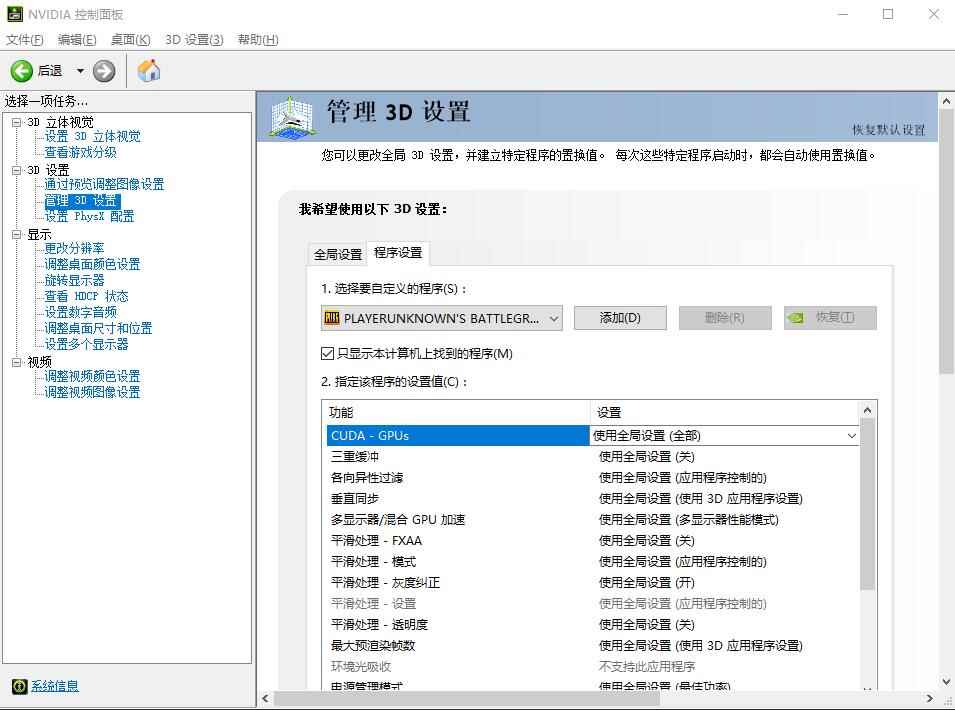Select 调整视频图像设置 in tree
Viewport: 955px width, 710px height.
click(x=93, y=392)
